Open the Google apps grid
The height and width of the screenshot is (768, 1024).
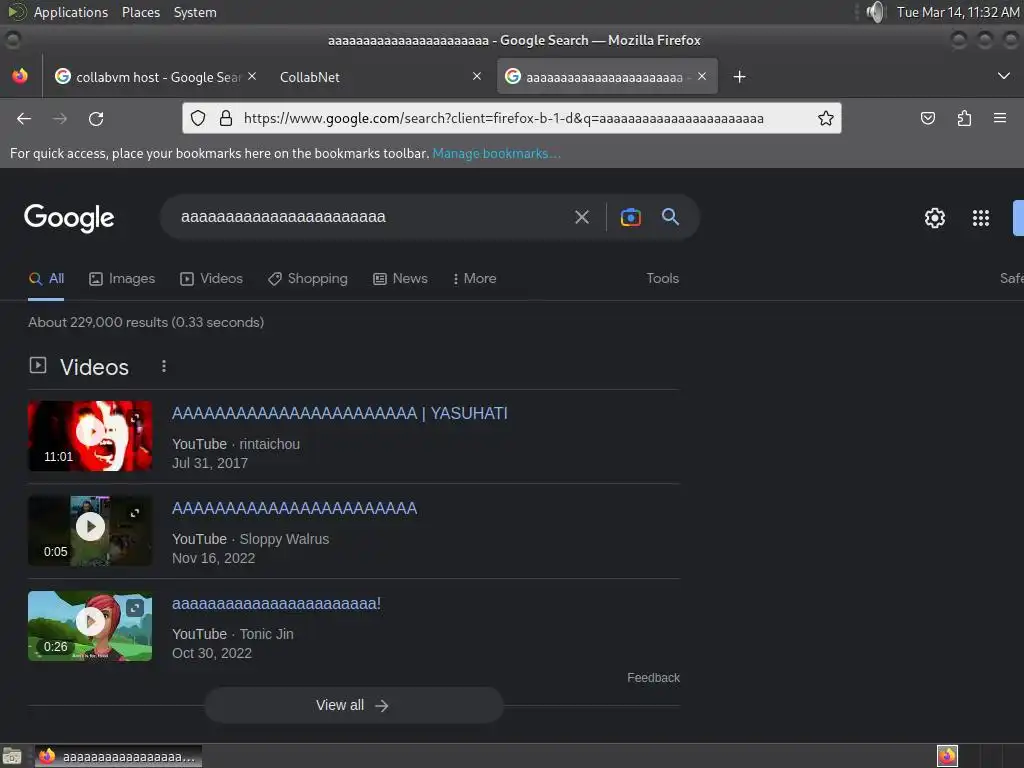(x=981, y=217)
